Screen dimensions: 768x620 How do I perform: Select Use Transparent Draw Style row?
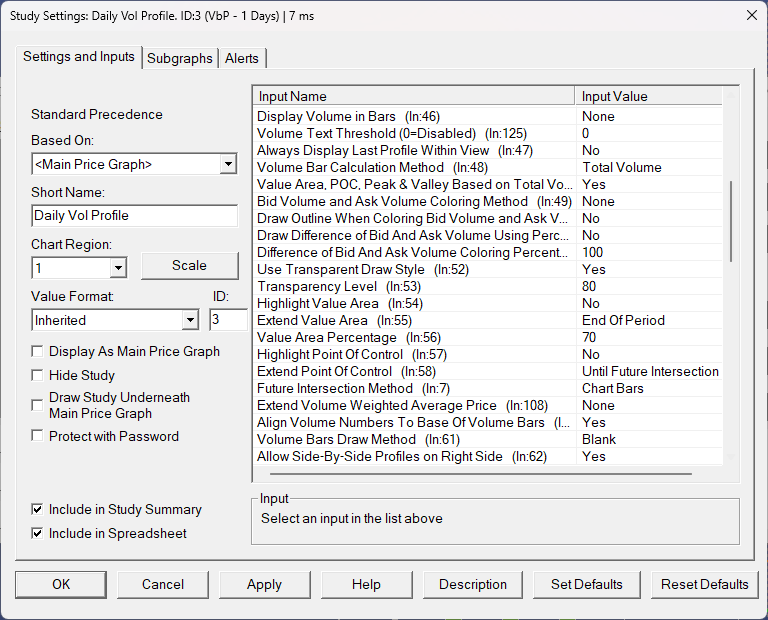(488, 269)
